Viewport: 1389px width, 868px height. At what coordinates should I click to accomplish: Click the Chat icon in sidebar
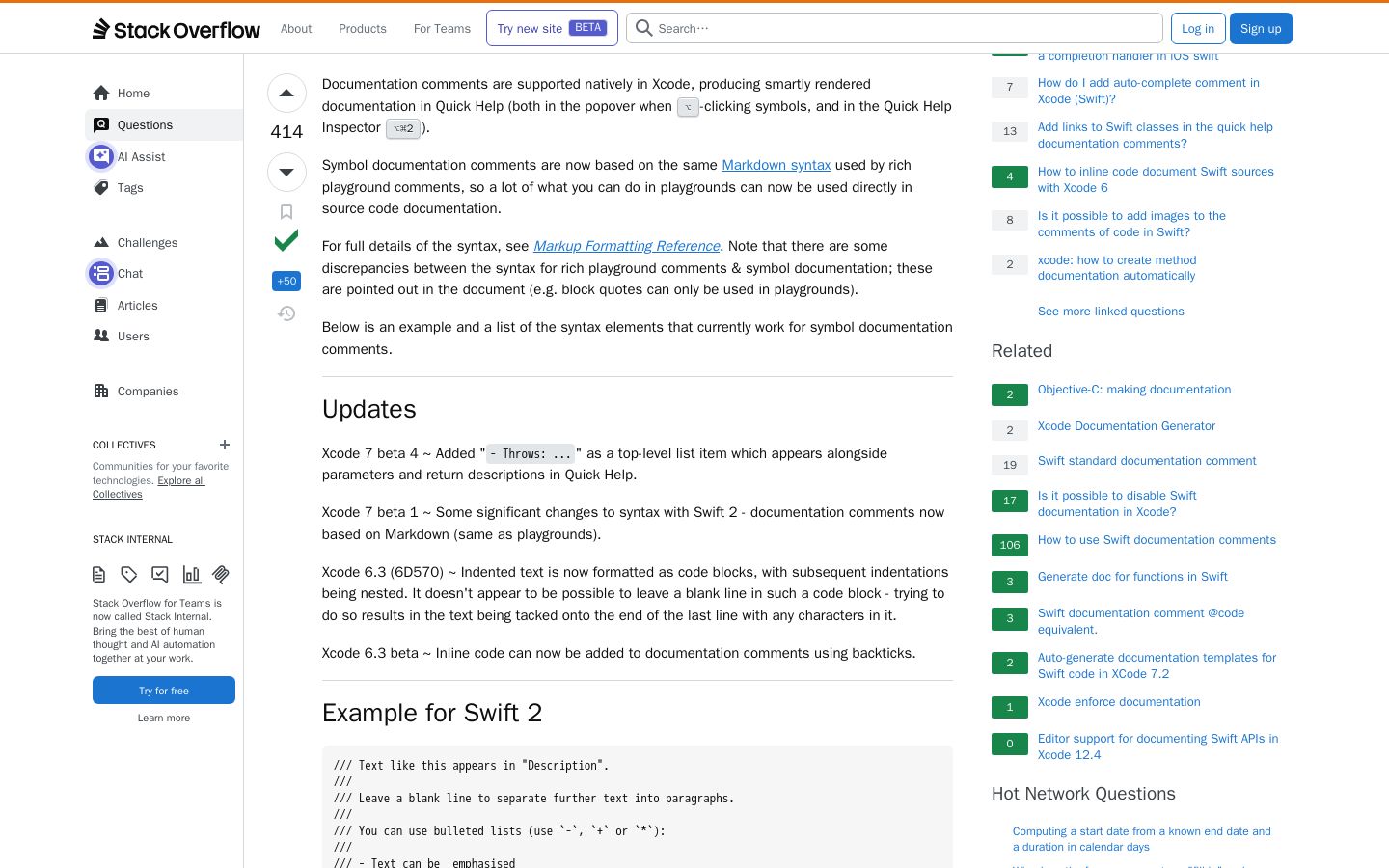pyautogui.click(x=101, y=274)
